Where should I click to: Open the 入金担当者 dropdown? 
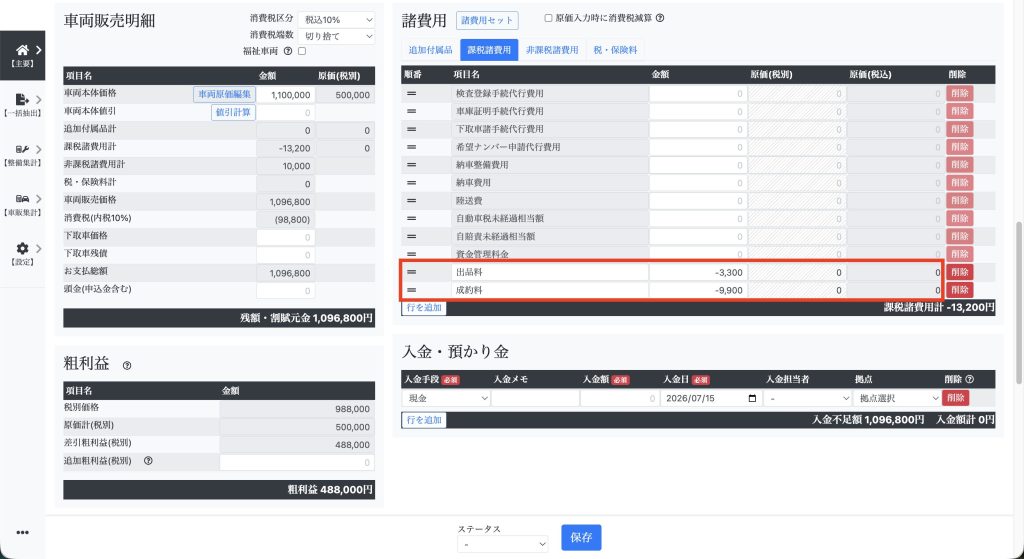[808, 398]
